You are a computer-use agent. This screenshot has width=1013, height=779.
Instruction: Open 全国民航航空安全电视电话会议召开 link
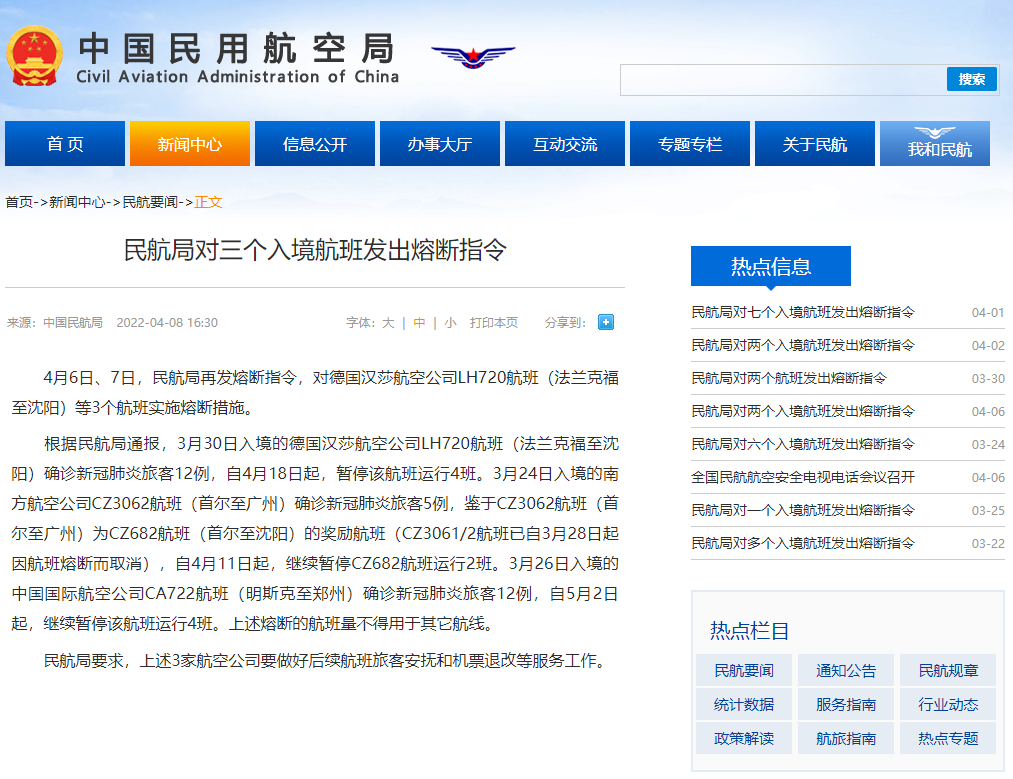pyautogui.click(x=802, y=477)
